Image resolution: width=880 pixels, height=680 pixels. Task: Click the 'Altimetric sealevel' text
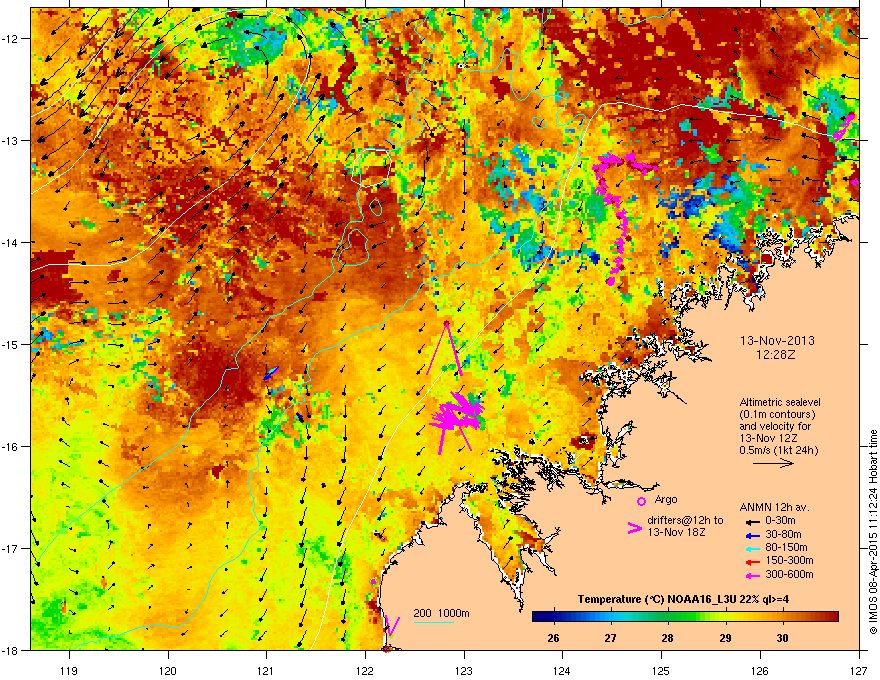(x=780, y=402)
